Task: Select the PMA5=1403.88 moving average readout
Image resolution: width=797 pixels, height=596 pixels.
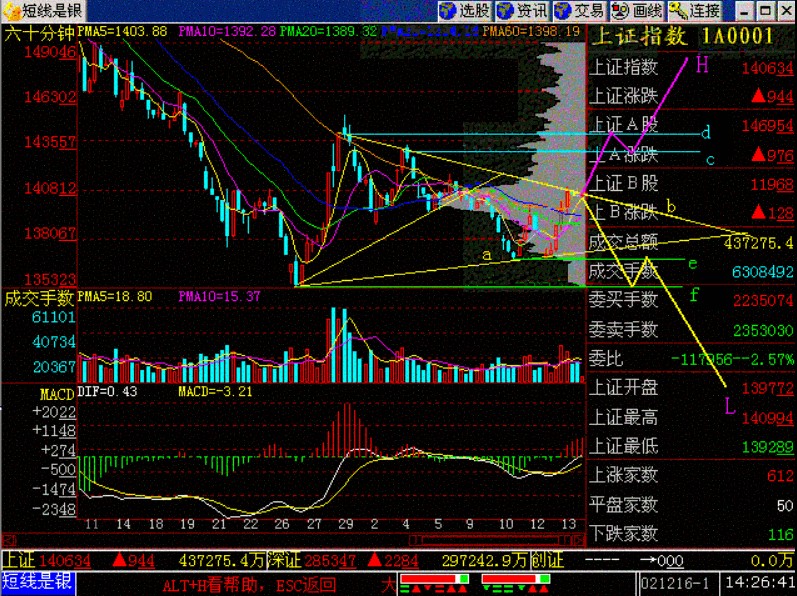Action: coord(122,32)
